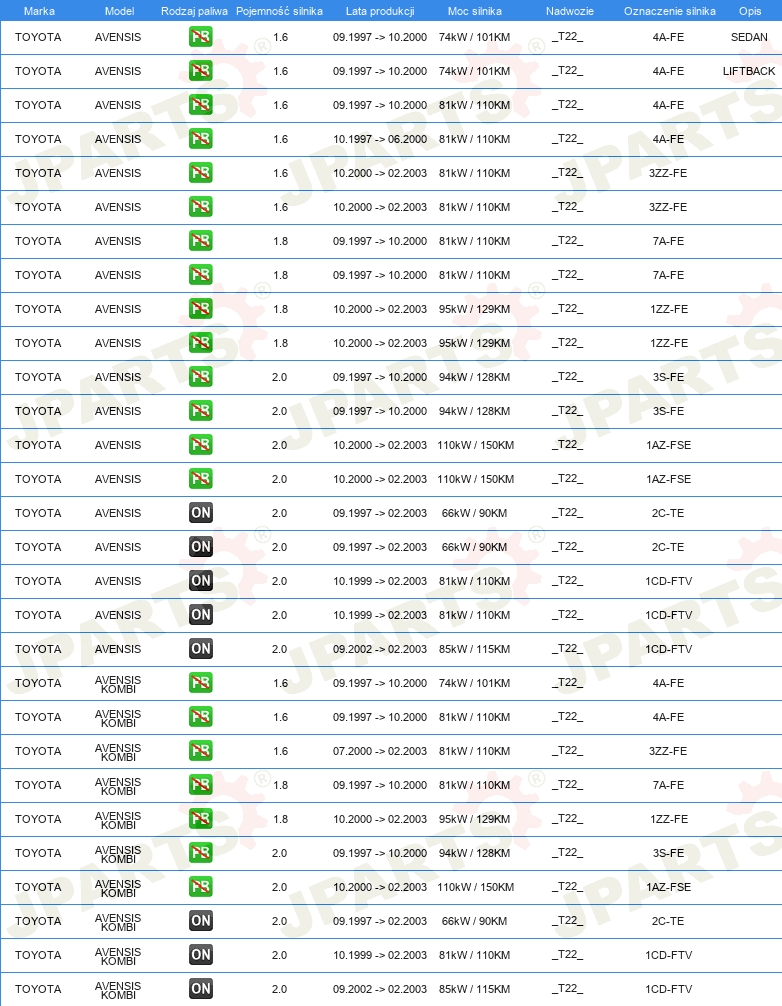Click 74kW / 101KM in the LIFTBACK row
The image size is (782, 1006).
(x=475, y=71)
